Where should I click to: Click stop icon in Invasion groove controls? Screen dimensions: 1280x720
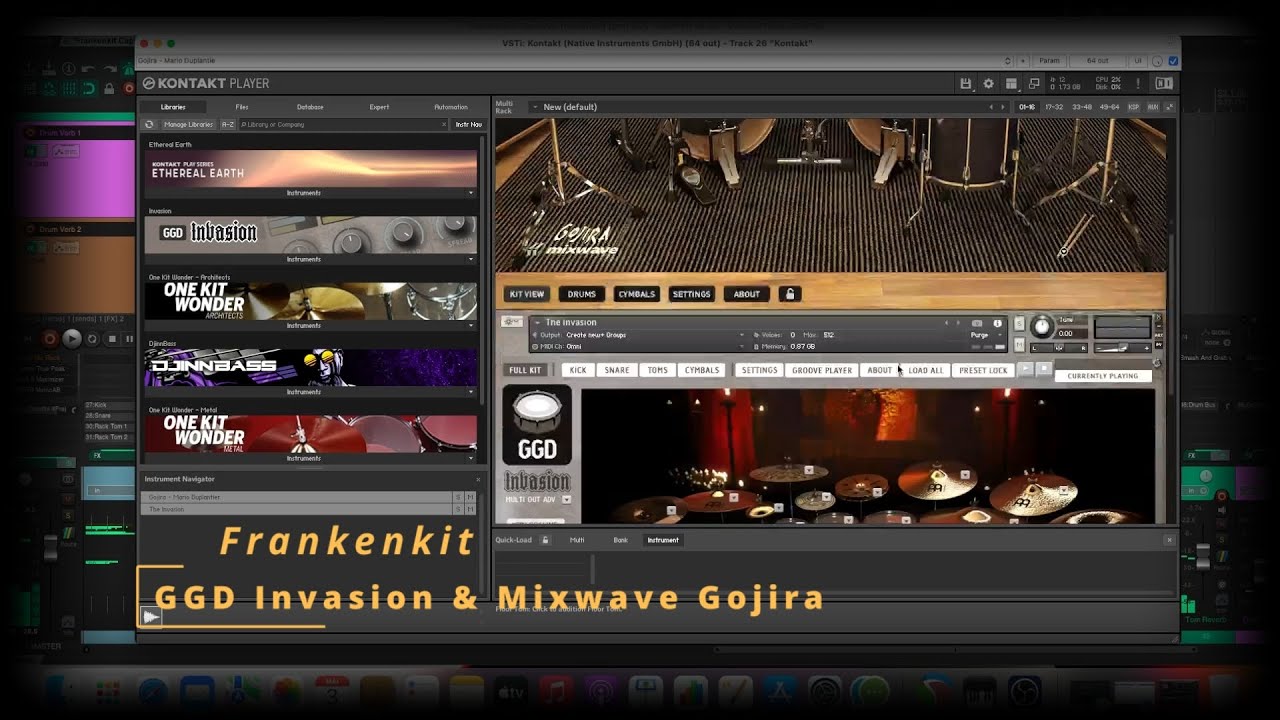pyautogui.click(x=1044, y=369)
